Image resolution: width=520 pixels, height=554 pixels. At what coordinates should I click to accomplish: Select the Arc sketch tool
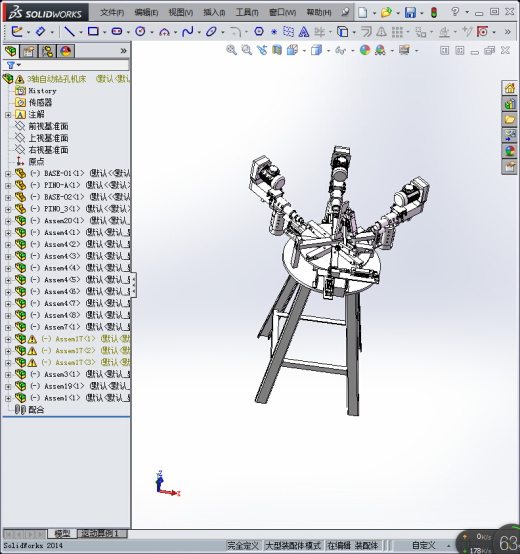[164, 32]
